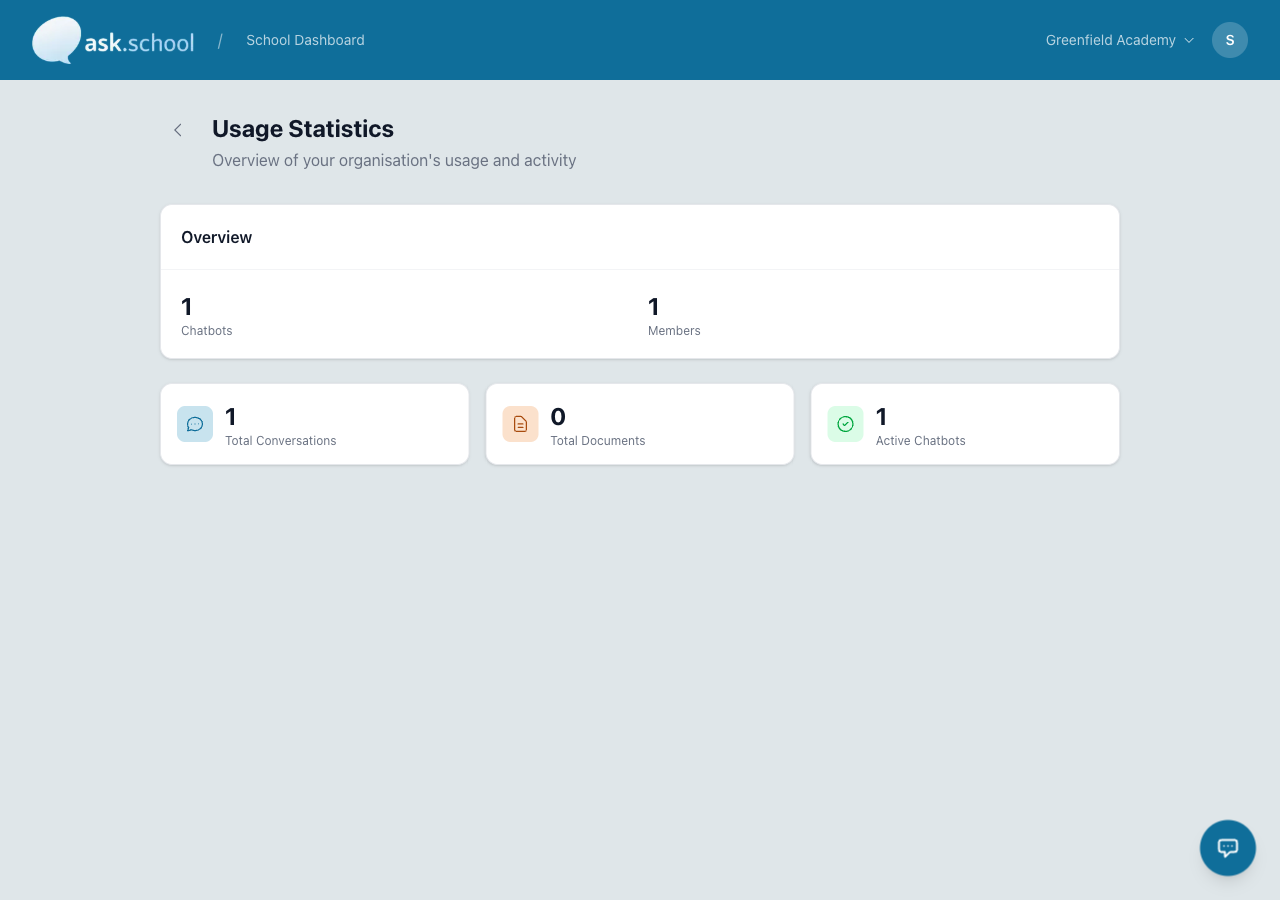Open the School Dashboard breadcrumb link
The image size is (1280, 900).
(305, 40)
